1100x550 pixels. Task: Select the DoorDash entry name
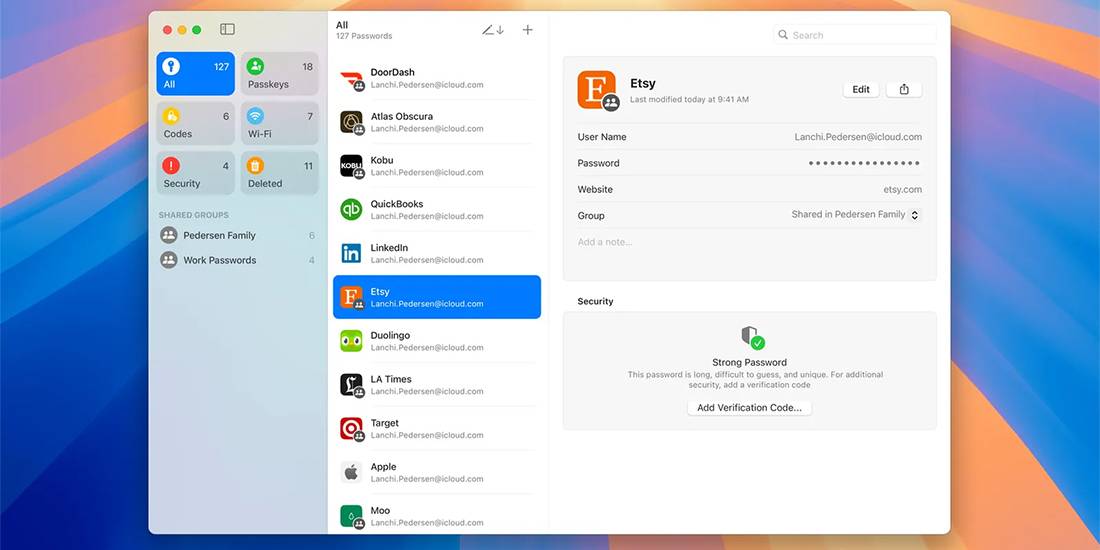point(392,72)
